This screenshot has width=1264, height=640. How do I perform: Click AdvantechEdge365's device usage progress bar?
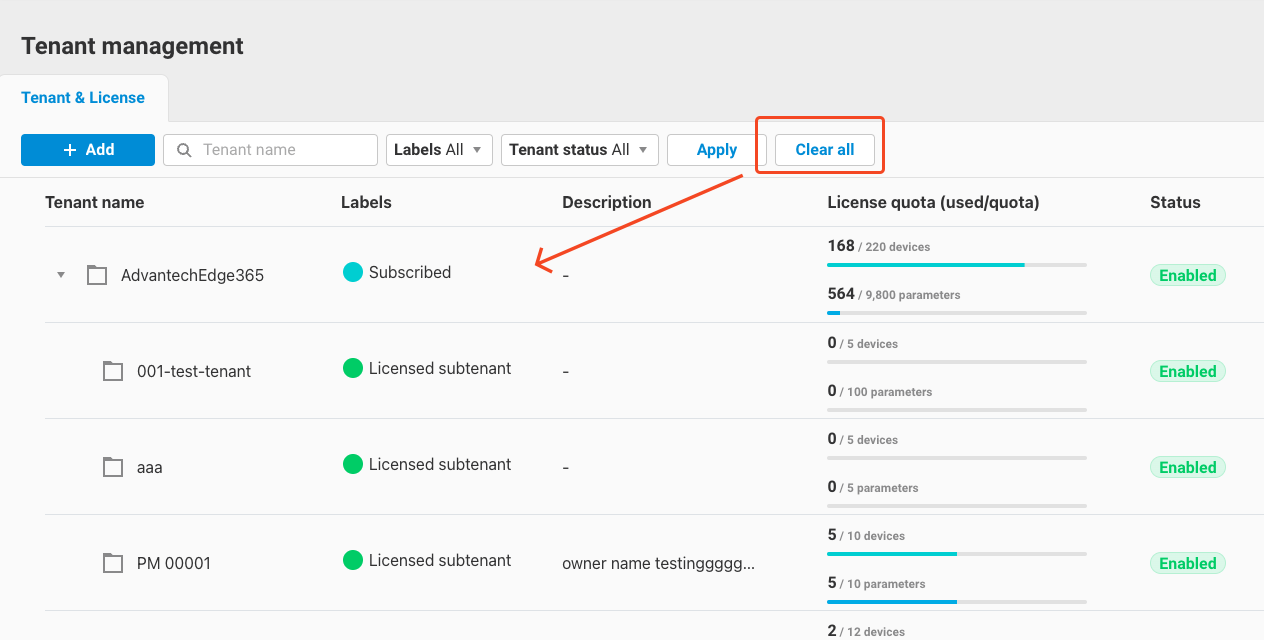click(x=956, y=264)
